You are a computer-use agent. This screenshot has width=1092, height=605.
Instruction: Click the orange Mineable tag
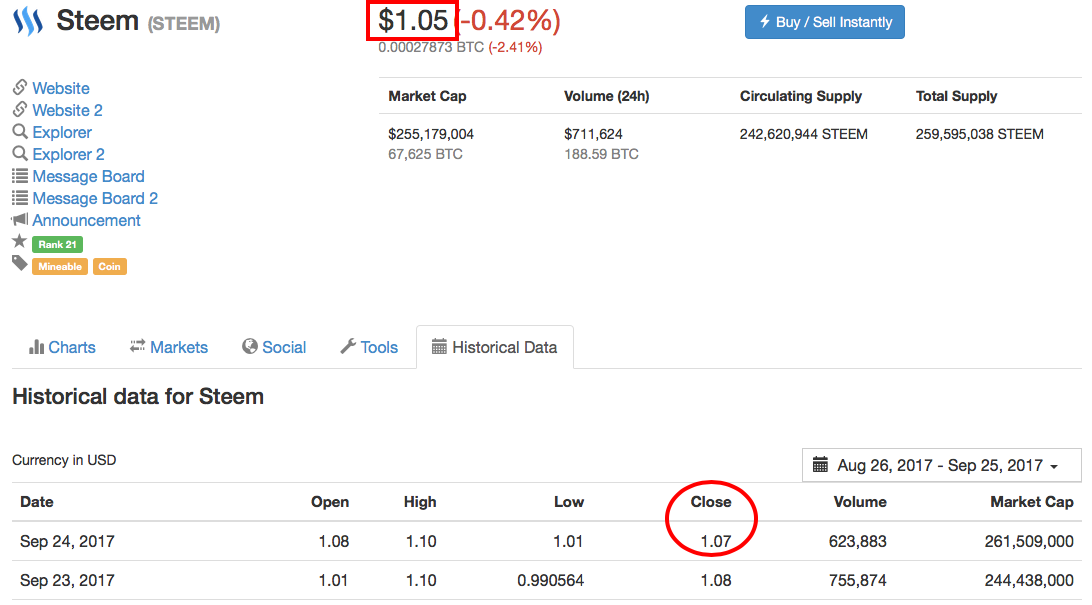point(60,267)
